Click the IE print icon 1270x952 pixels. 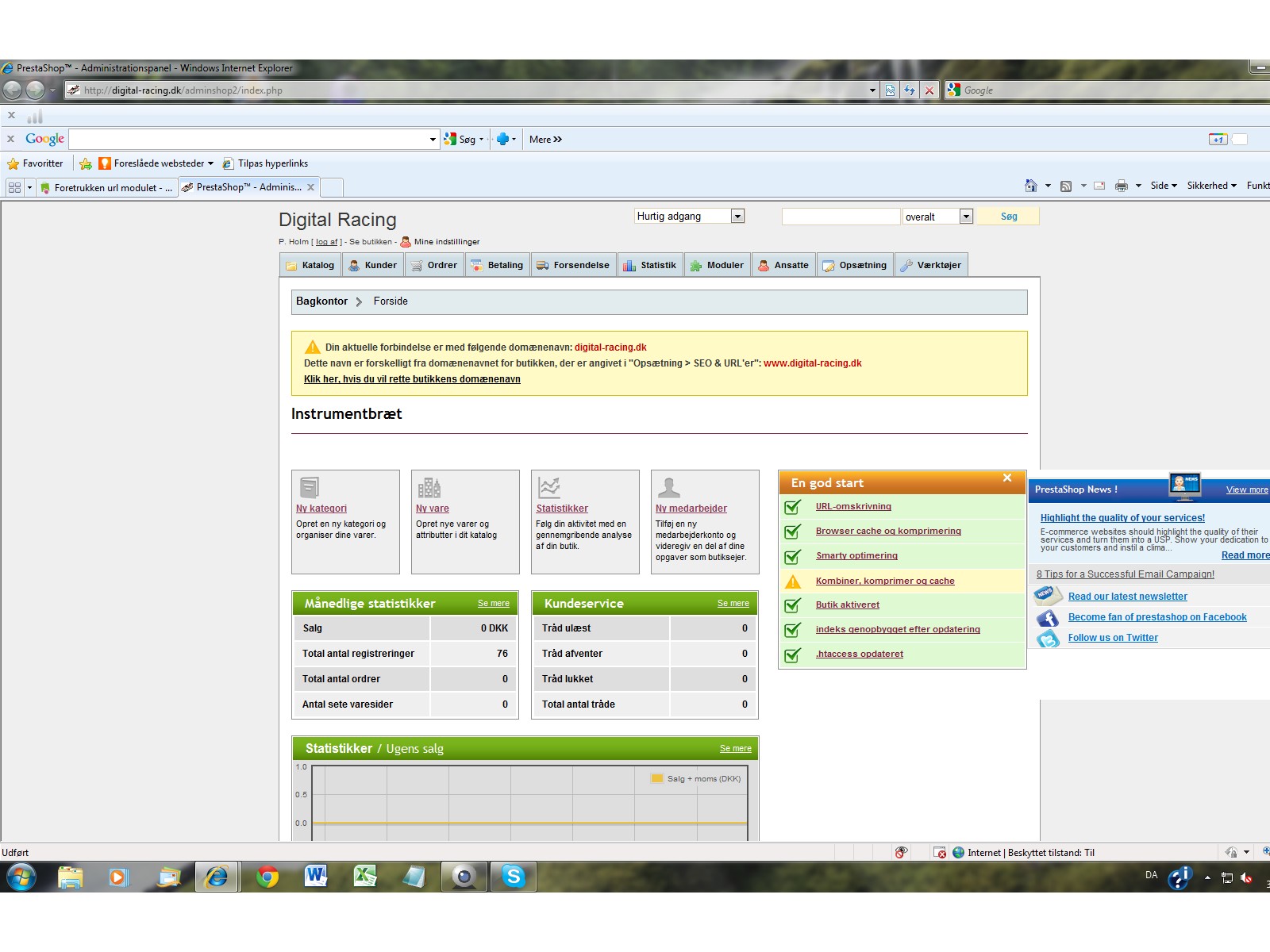click(1122, 186)
